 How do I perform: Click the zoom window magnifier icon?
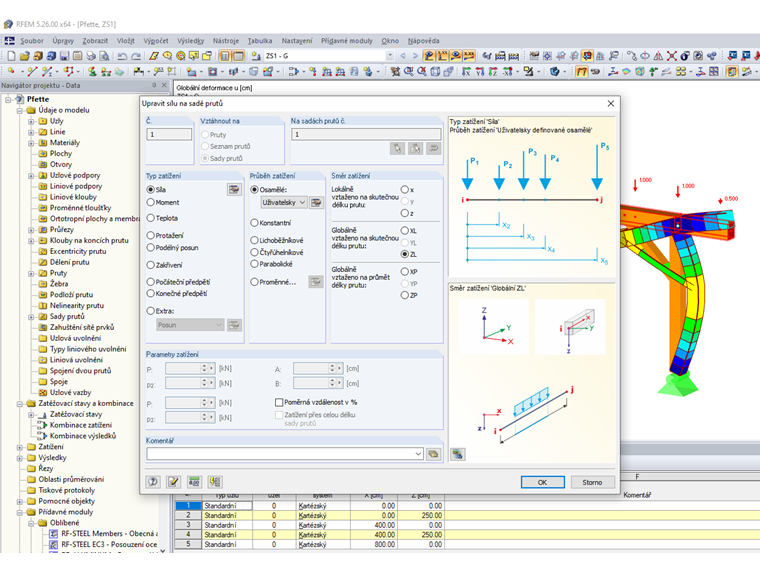(x=409, y=72)
